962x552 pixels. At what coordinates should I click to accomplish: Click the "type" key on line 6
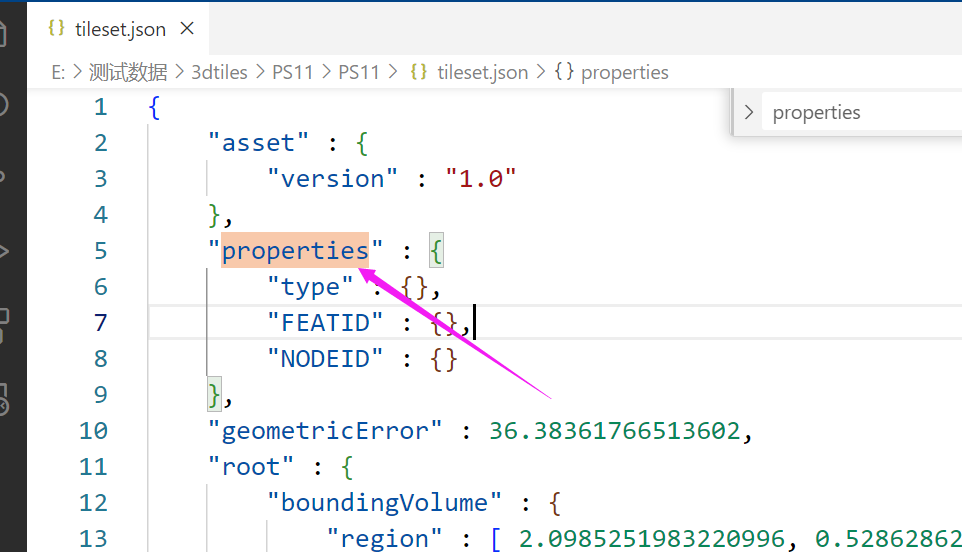click(x=310, y=287)
